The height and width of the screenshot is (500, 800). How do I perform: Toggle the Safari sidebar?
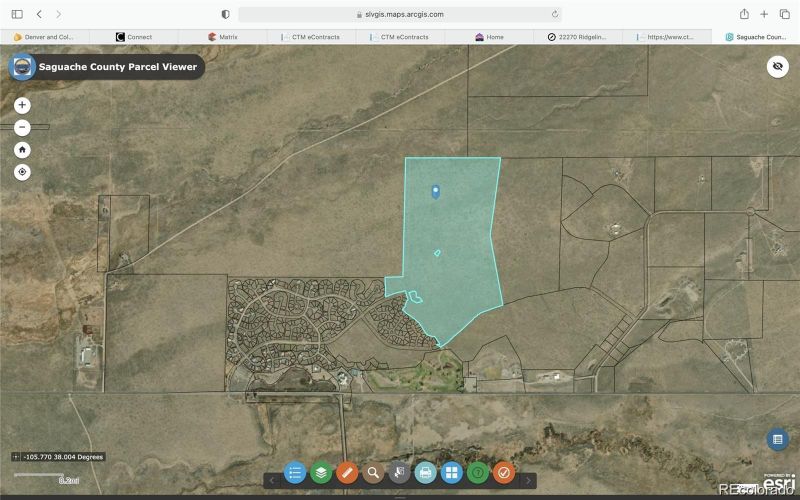[17, 14]
